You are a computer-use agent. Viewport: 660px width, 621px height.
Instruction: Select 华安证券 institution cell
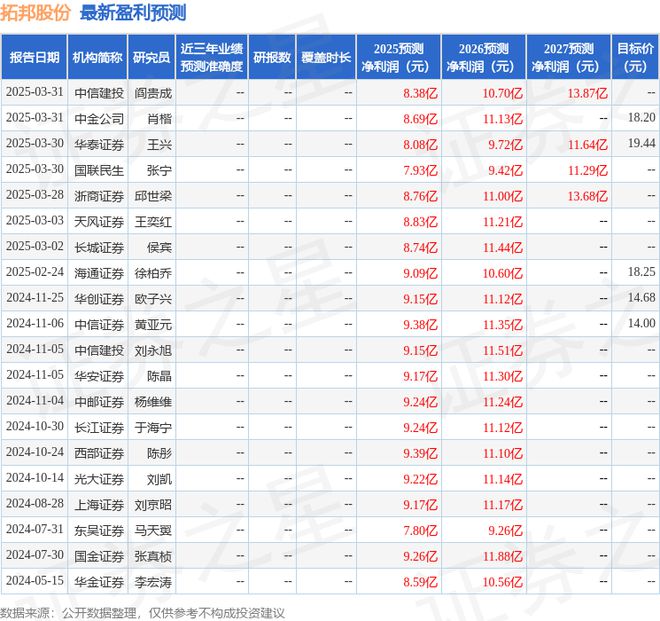point(99,376)
